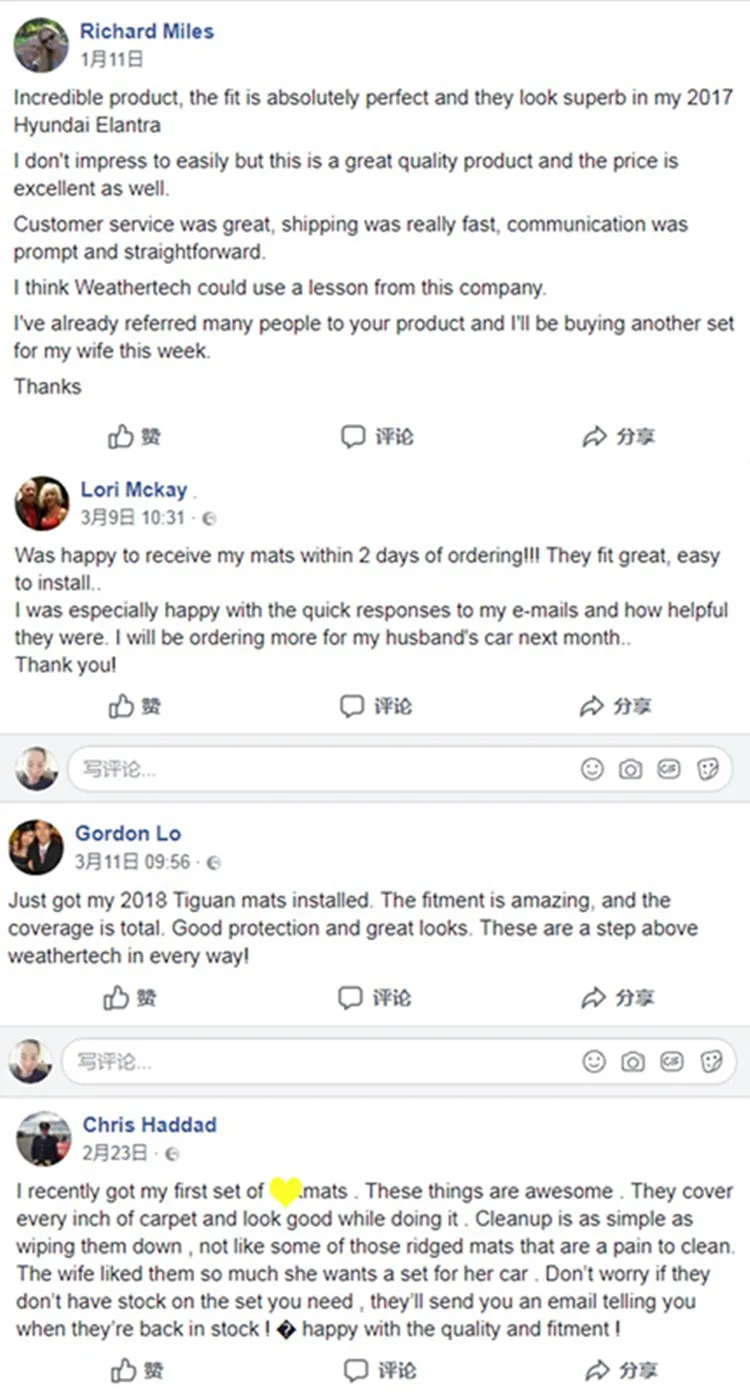Insert emoji in comment under Lori's post

(x=593, y=769)
